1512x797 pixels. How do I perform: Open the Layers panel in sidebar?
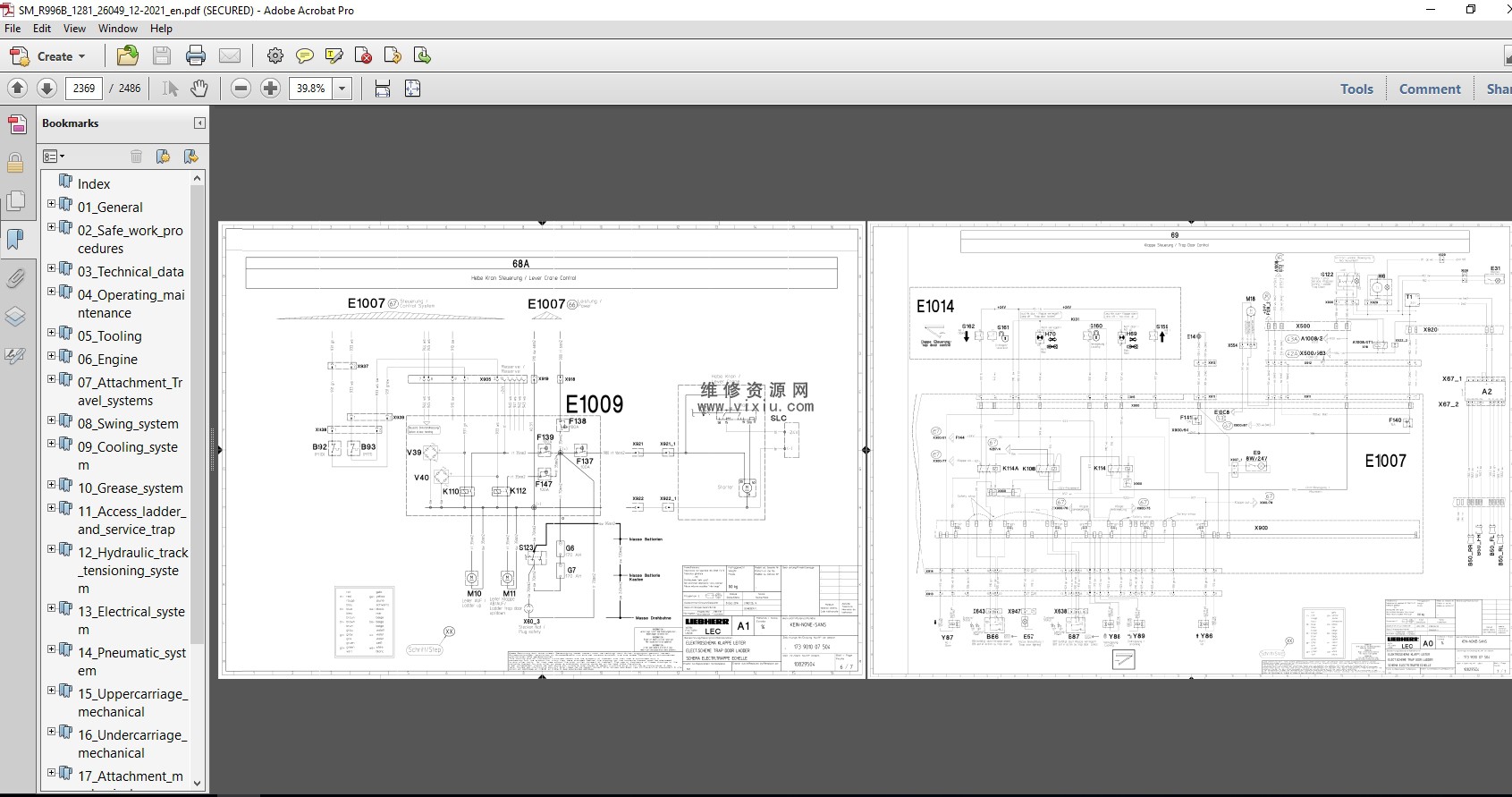(x=15, y=318)
